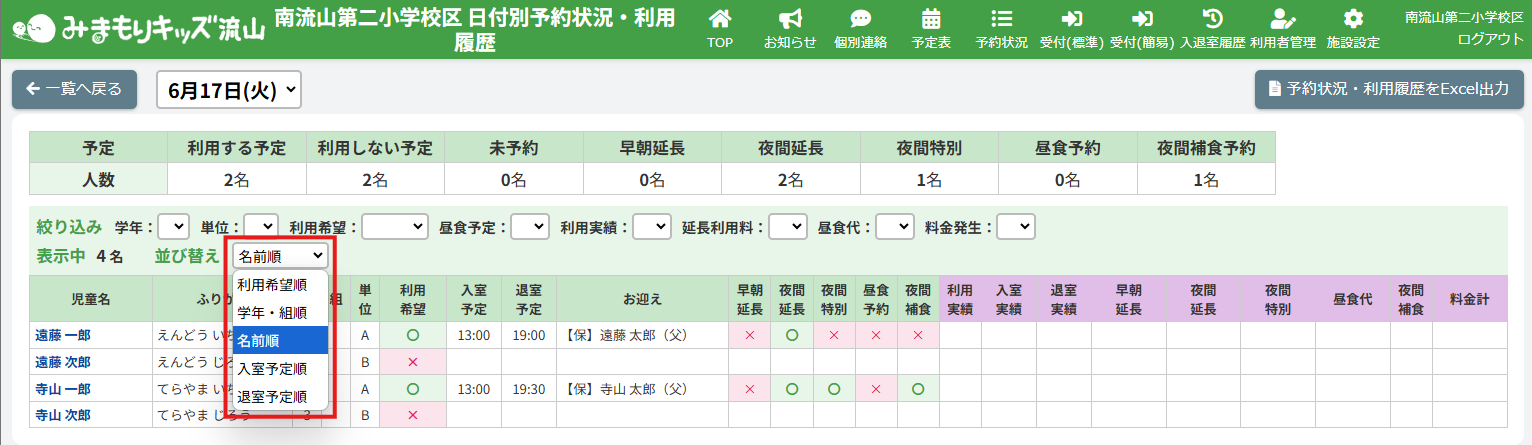Open 利用者管理 user edit icon
The width and height of the screenshot is (1532, 445).
1282,19
